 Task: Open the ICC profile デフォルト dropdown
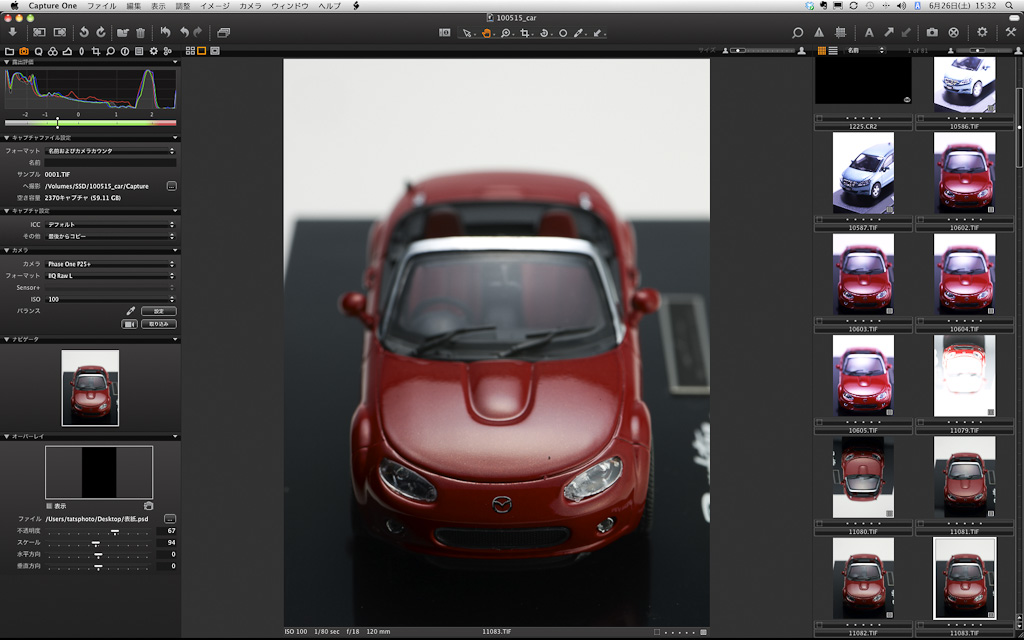pyautogui.click(x=110, y=225)
